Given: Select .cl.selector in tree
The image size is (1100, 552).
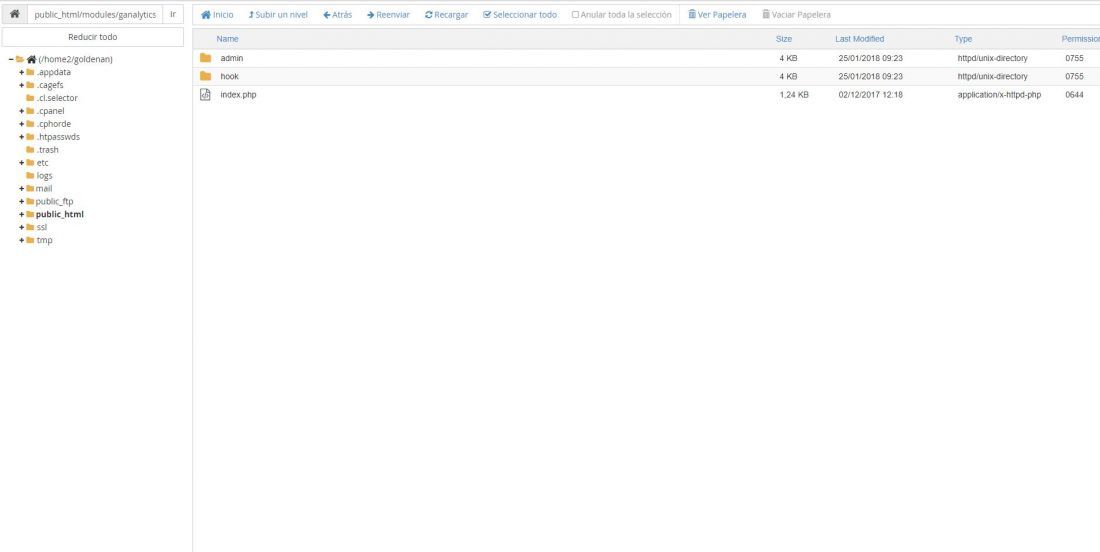Looking at the screenshot, I should (57, 98).
